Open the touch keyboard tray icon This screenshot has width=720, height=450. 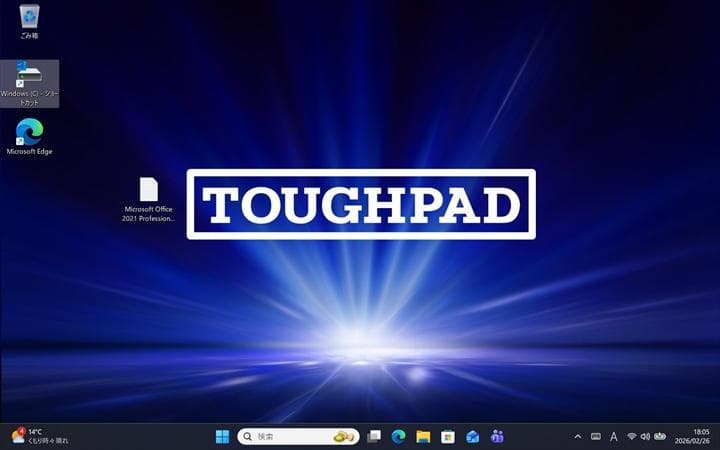point(596,436)
